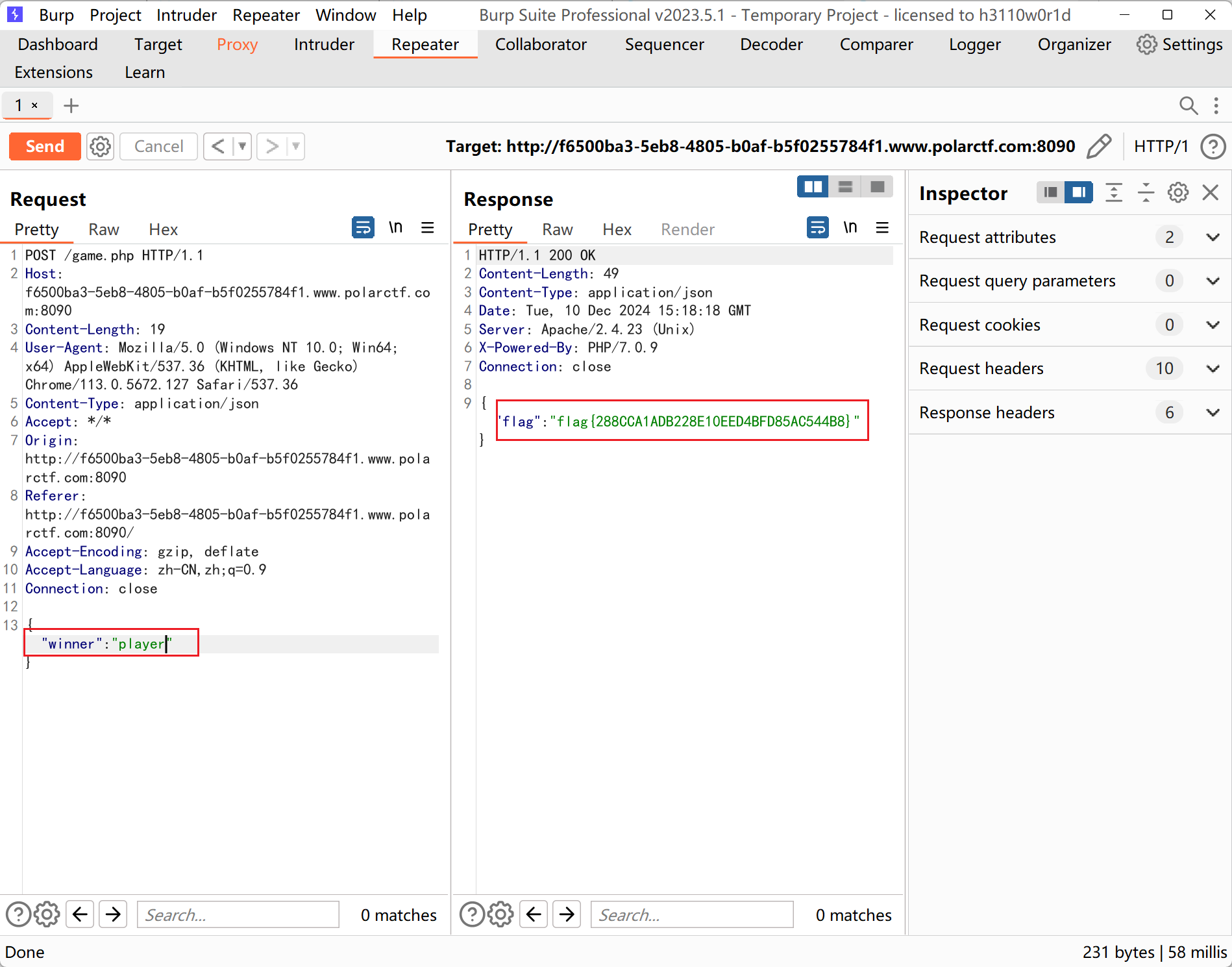
Task: Click Burp Suite lightning logo icon
Action: point(14,14)
